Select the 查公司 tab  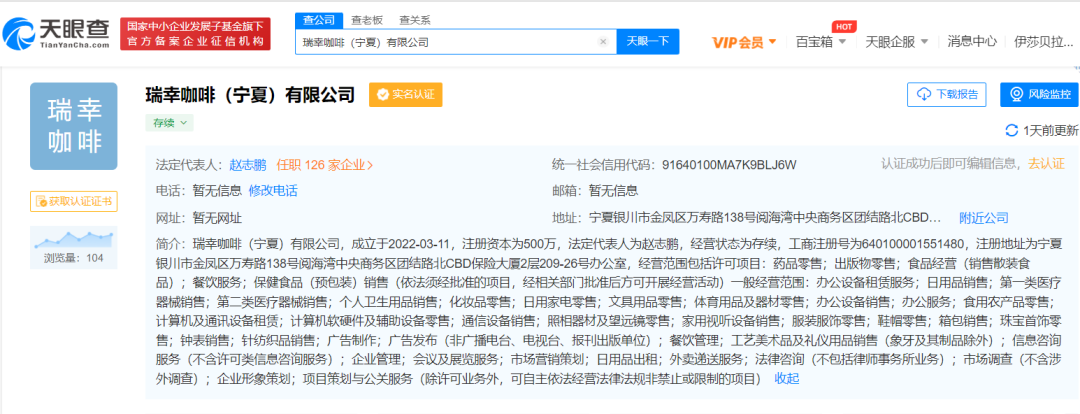coord(319,21)
